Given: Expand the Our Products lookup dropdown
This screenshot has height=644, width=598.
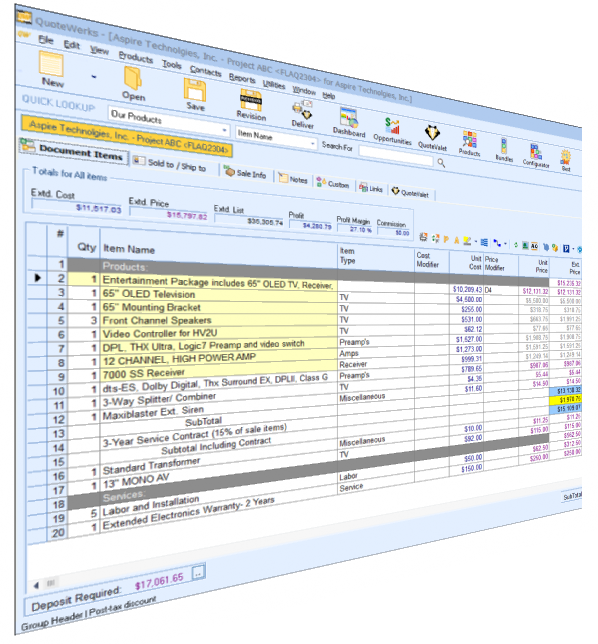Looking at the screenshot, I should click(224, 131).
